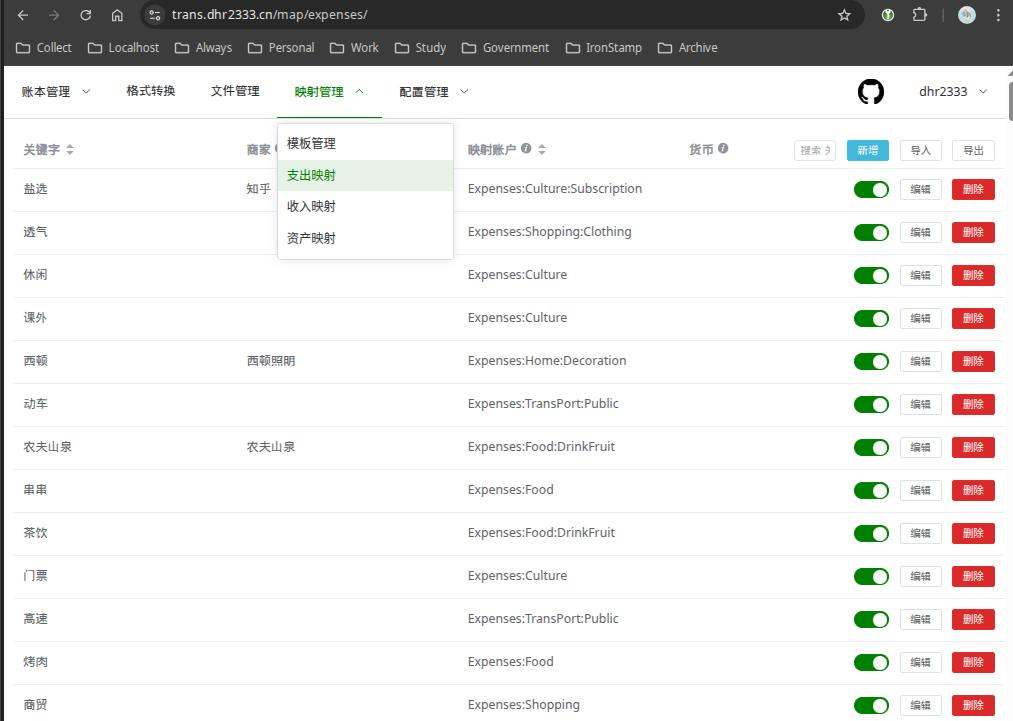Open the dhr2333 user account dropdown

point(952,92)
